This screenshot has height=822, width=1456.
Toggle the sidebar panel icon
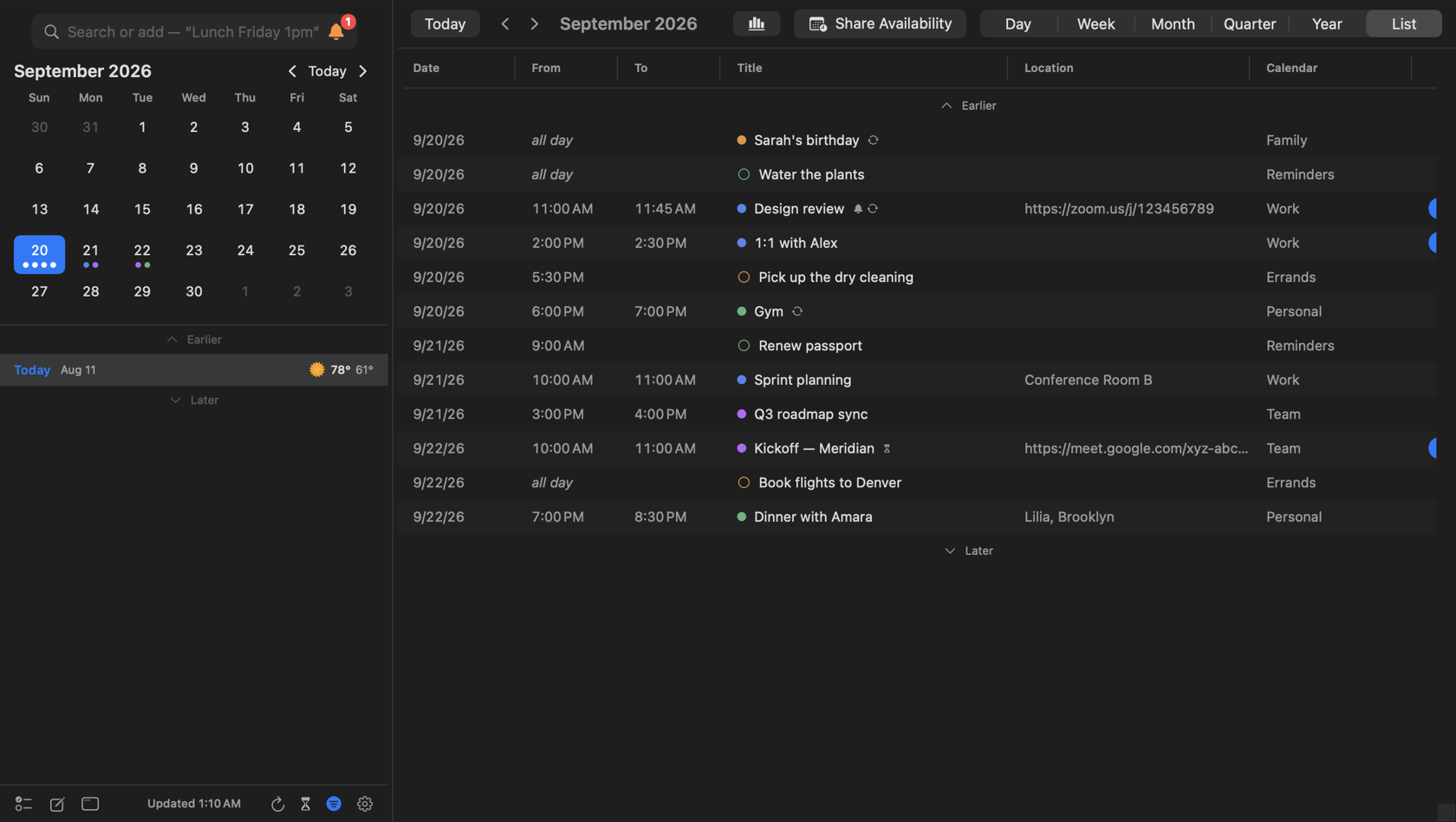[90, 804]
